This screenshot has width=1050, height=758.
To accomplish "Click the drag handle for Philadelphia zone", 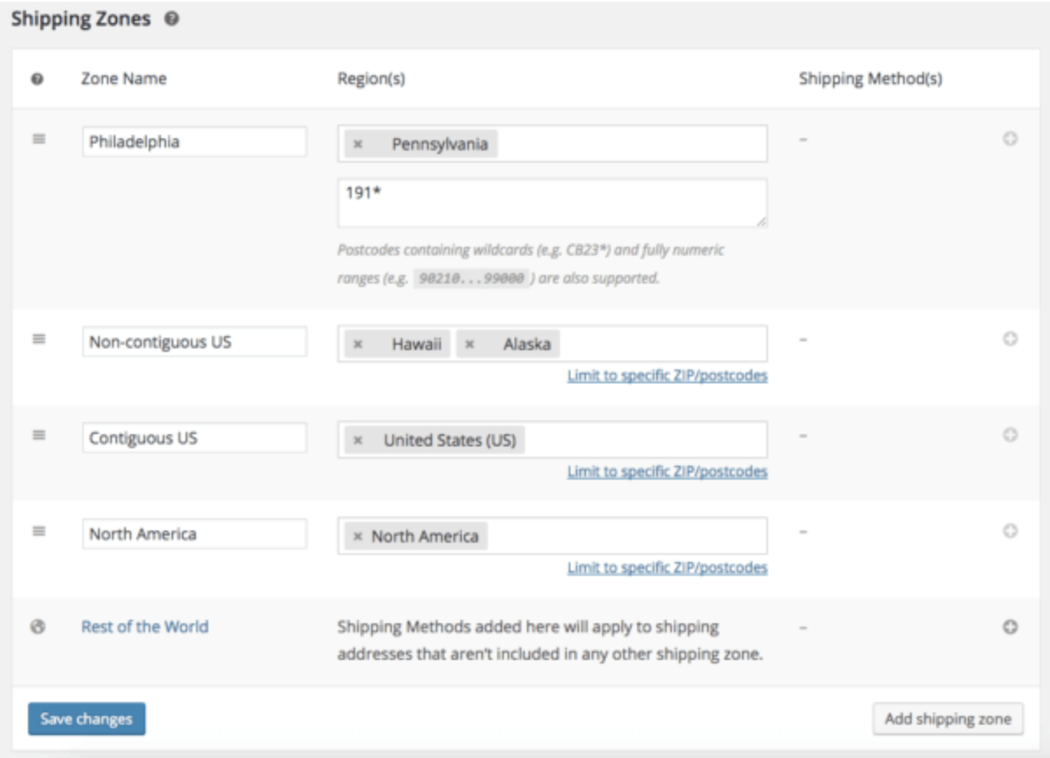I will point(39,139).
